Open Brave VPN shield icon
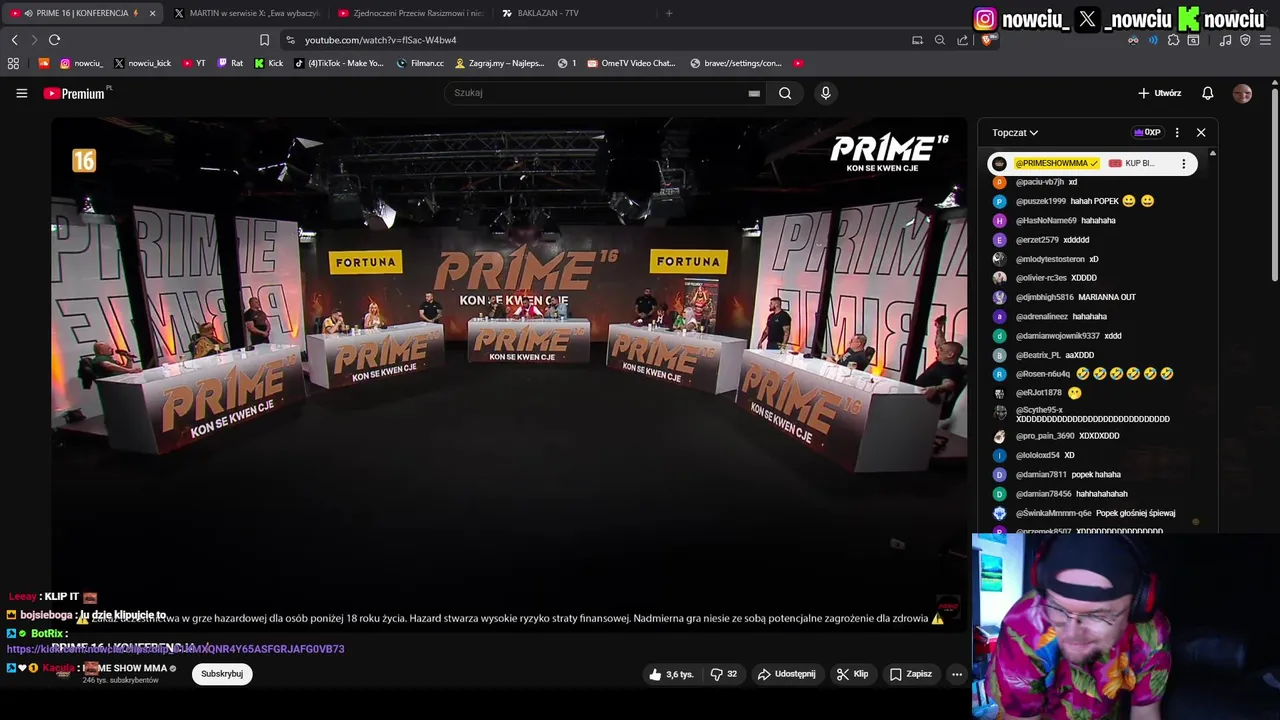 pos(1245,40)
